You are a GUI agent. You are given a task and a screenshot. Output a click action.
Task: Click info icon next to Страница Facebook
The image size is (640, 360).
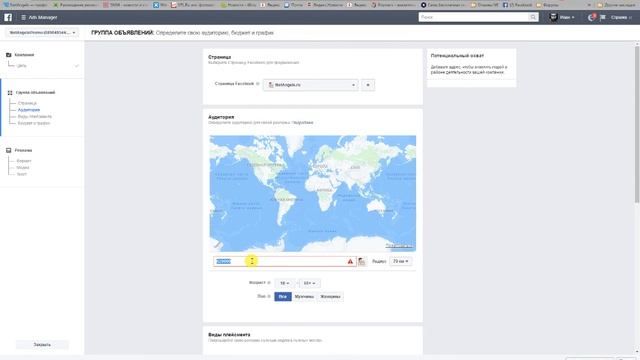258,84
